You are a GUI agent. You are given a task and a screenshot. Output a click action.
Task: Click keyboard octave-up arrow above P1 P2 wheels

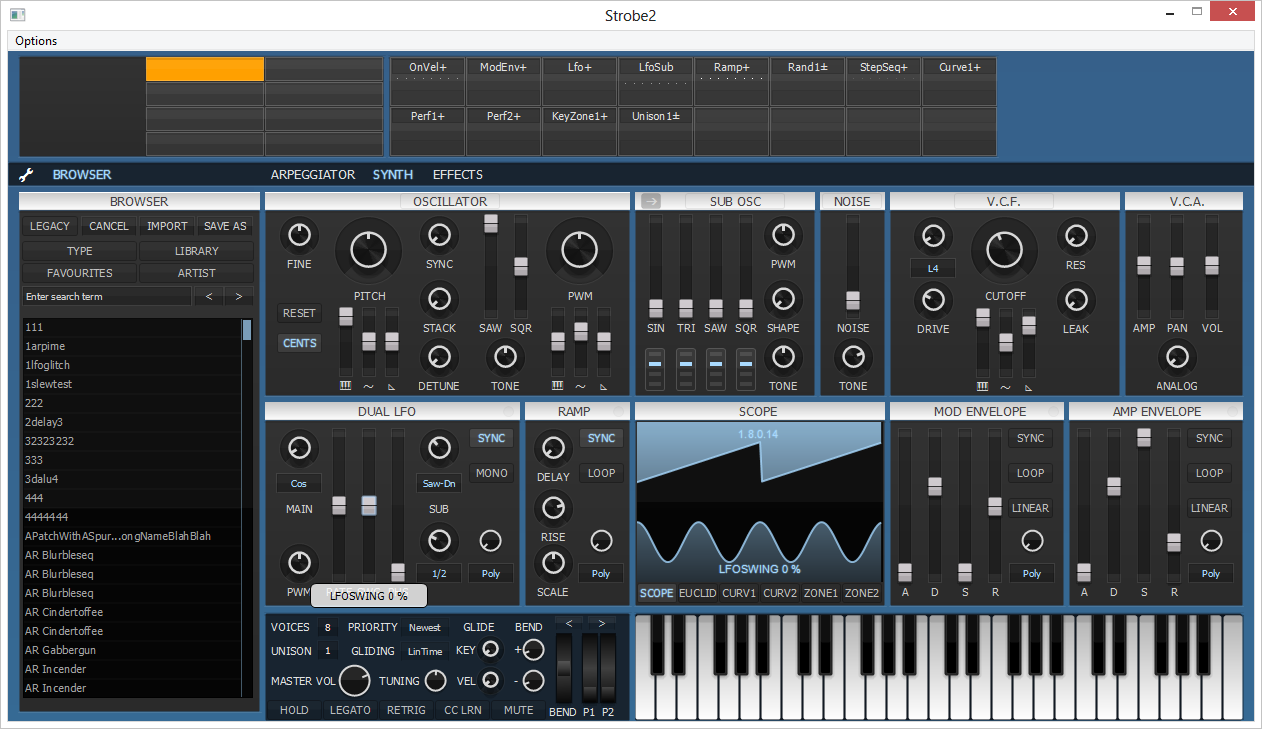click(601, 623)
